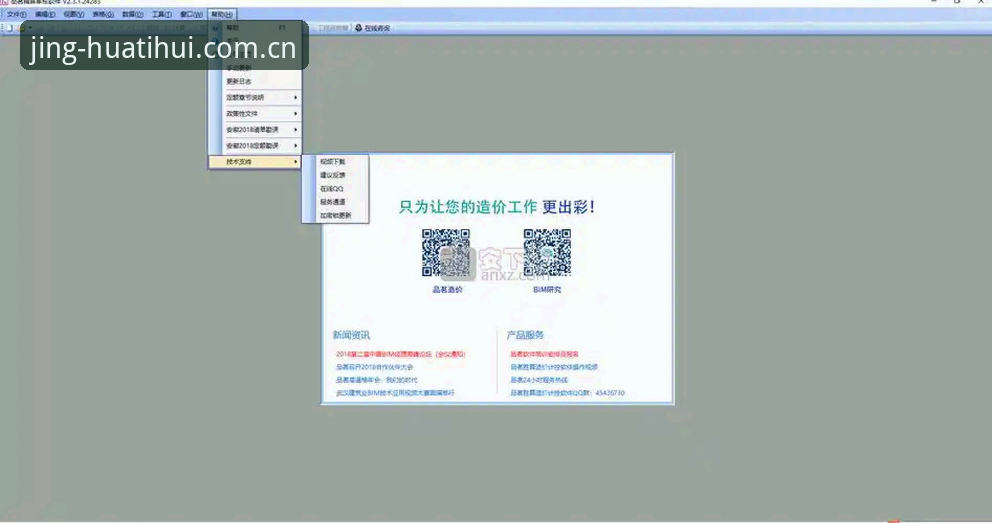Click the BIM研究 QR code

coord(547,253)
